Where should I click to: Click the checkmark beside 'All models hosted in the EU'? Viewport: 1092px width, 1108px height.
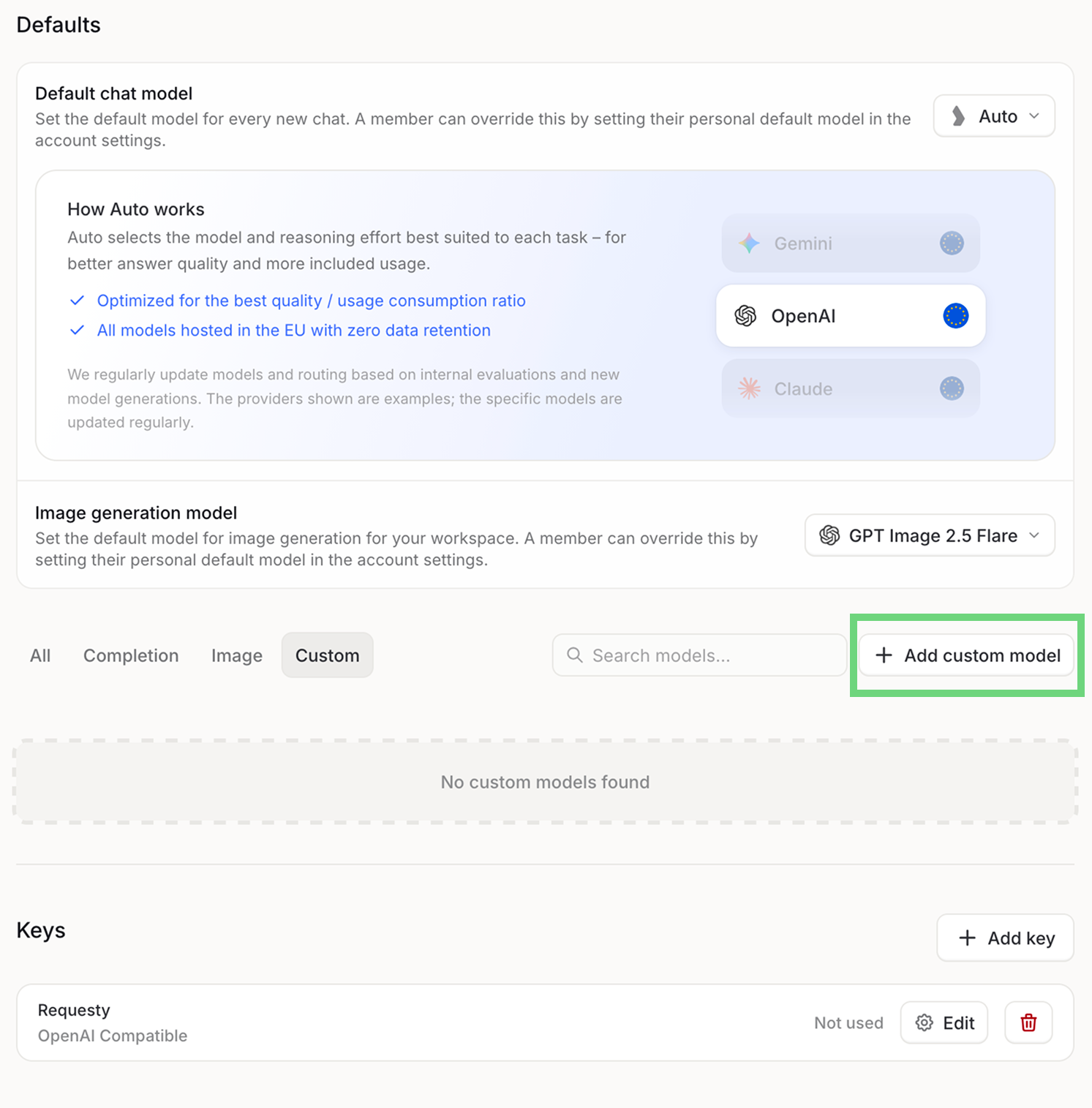pos(77,330)
